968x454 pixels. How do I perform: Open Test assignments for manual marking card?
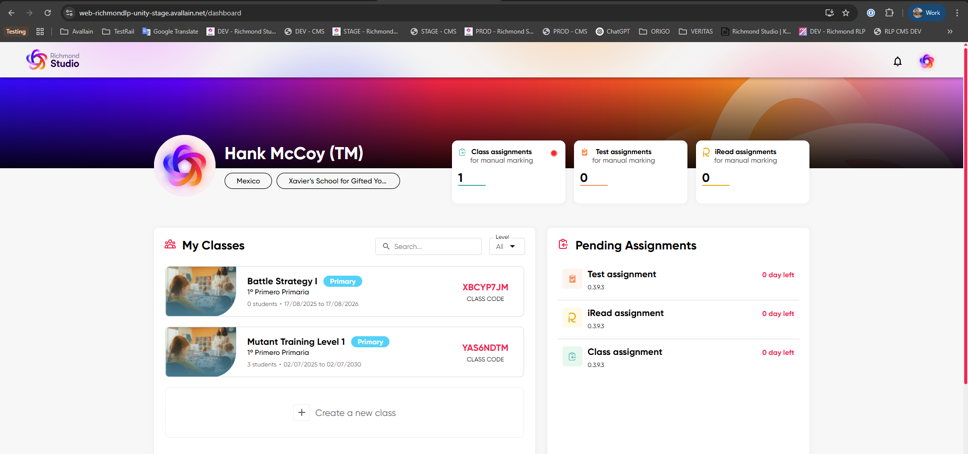[x=630, y=172]
